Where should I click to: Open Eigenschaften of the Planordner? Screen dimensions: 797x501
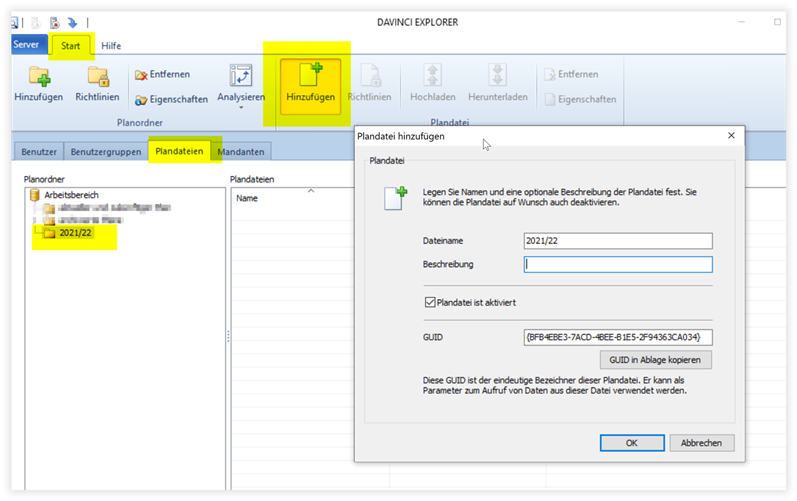[x=171, y=99]
